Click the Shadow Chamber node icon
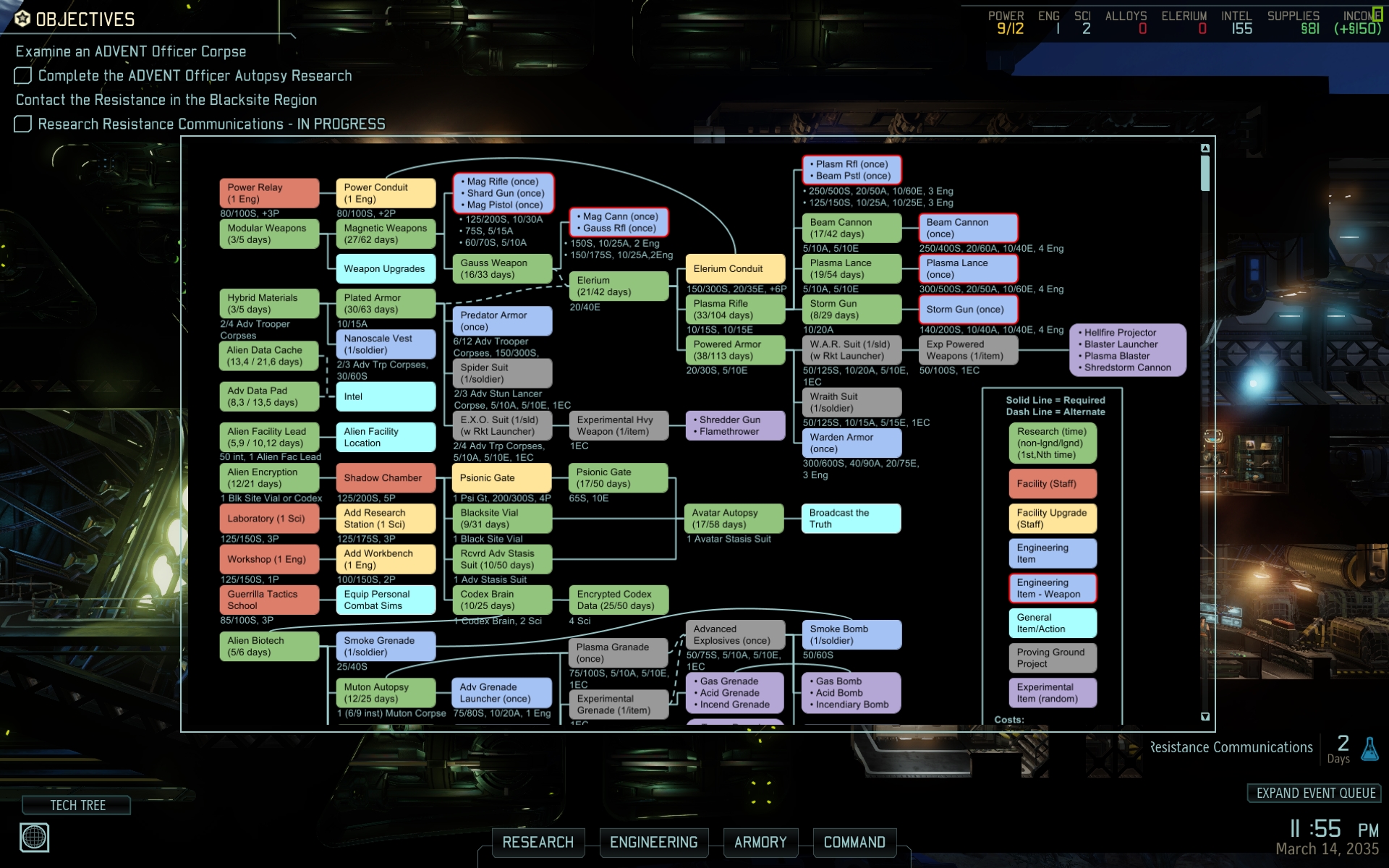This screenshot has height=868, width=1389. pos(384,478)
